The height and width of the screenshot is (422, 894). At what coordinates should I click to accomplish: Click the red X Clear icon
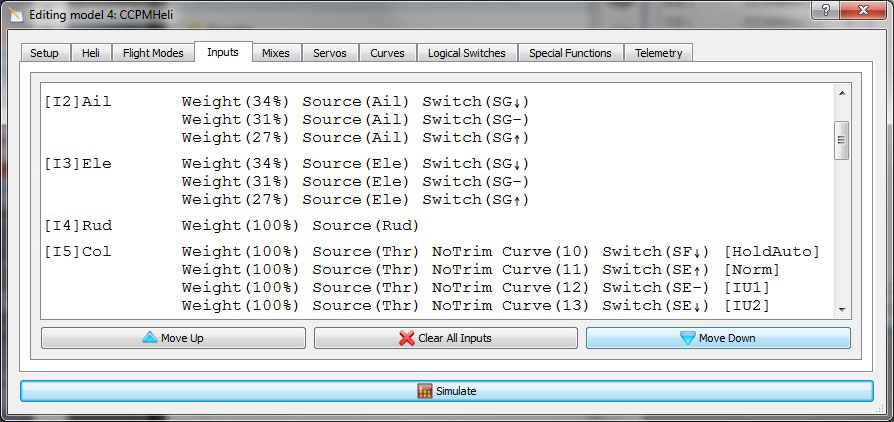[407, 338]
